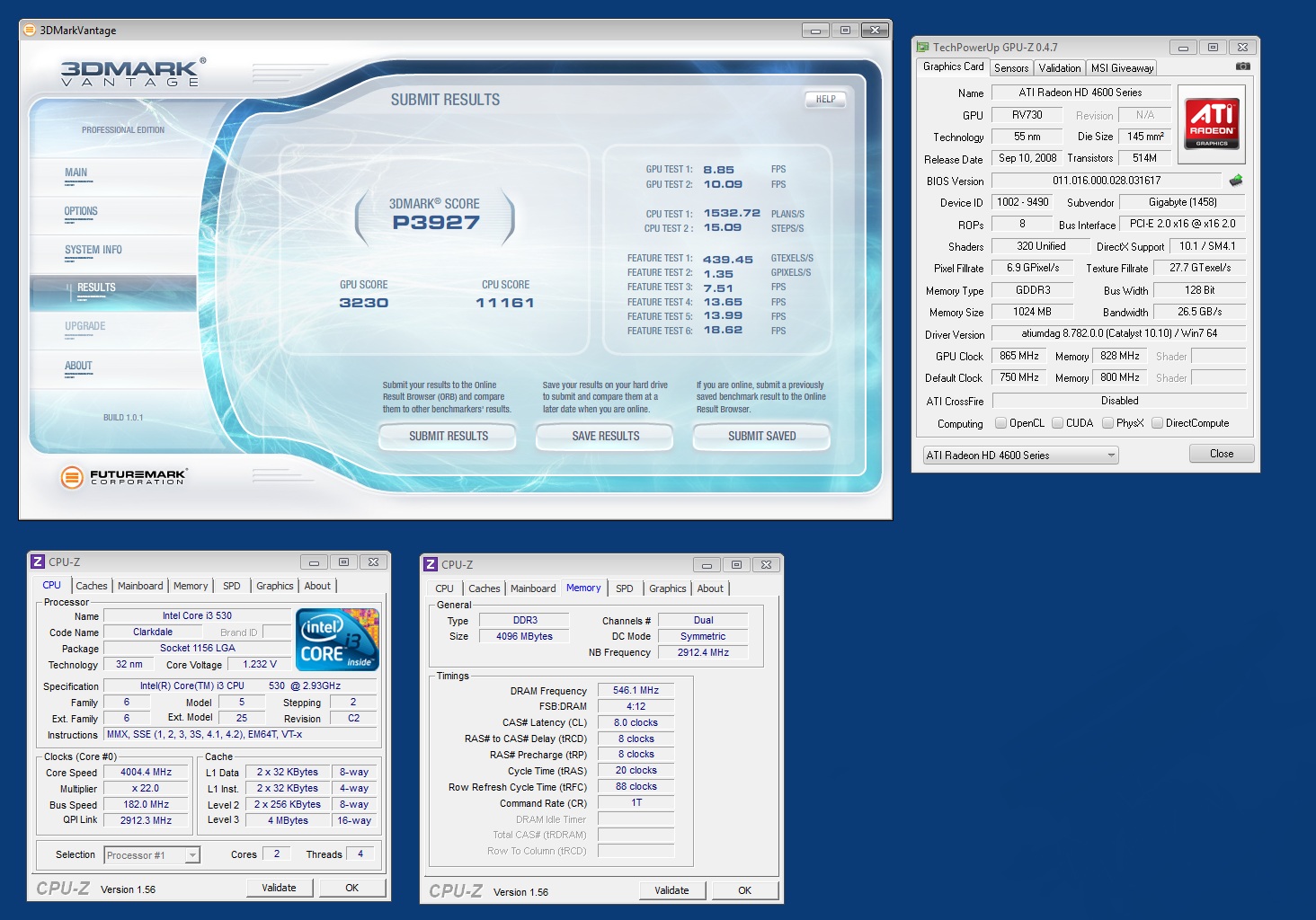
Task: Click the CPU-Z Memory window title icon
Action: pyautogui.click(x=431, y=564)
